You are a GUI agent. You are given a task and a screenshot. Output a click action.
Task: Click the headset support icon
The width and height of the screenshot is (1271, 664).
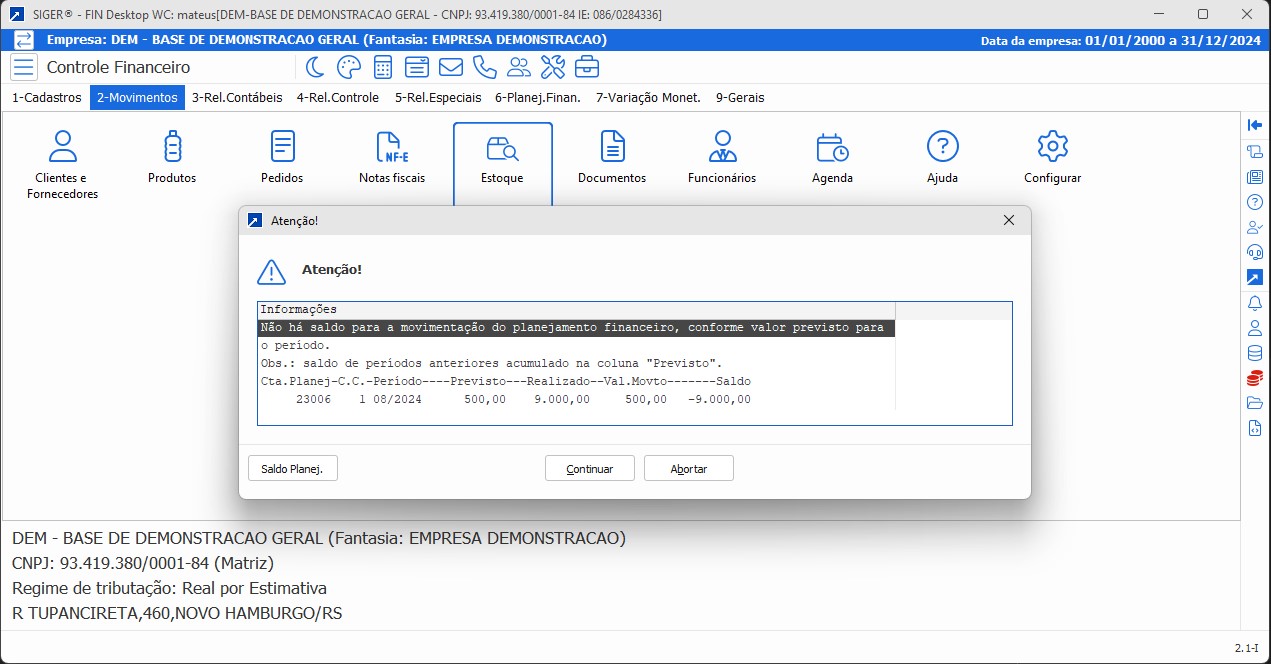coord(1254,252)
